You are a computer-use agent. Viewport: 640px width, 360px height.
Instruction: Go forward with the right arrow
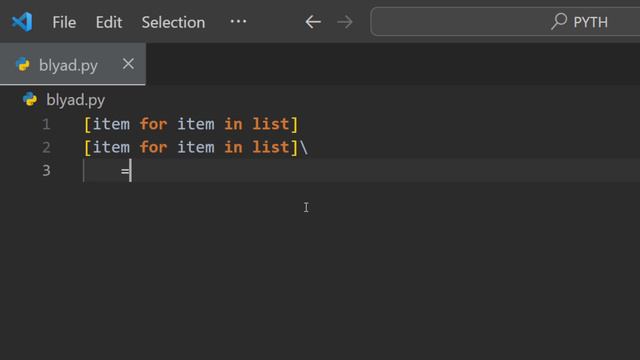345,22
